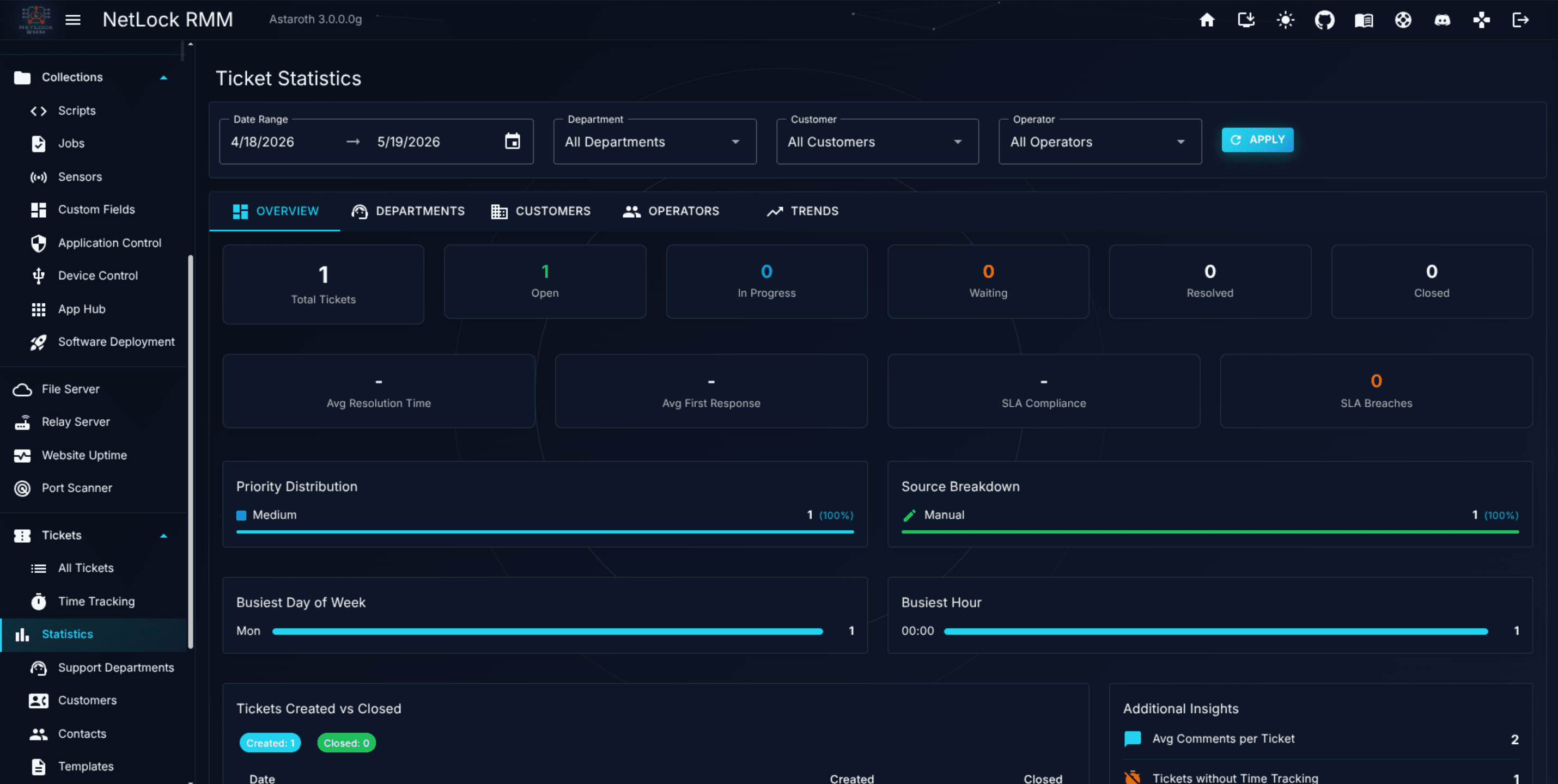
Task: Switch to the CUSTOMERS tab
Action: [541, 211]
